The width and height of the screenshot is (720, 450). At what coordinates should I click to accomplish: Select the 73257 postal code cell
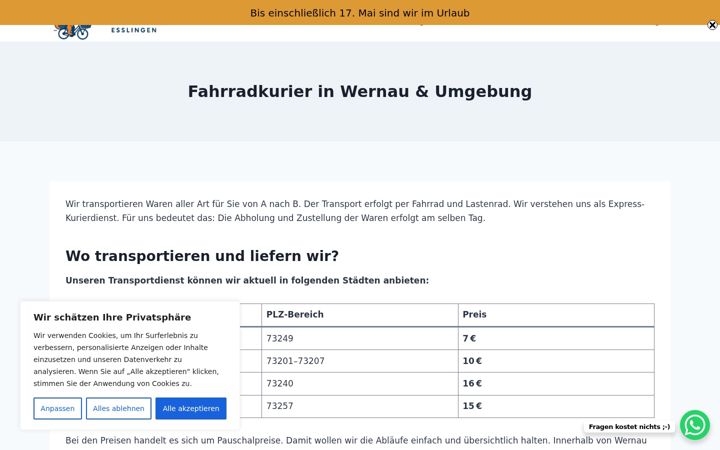point(360,406)
